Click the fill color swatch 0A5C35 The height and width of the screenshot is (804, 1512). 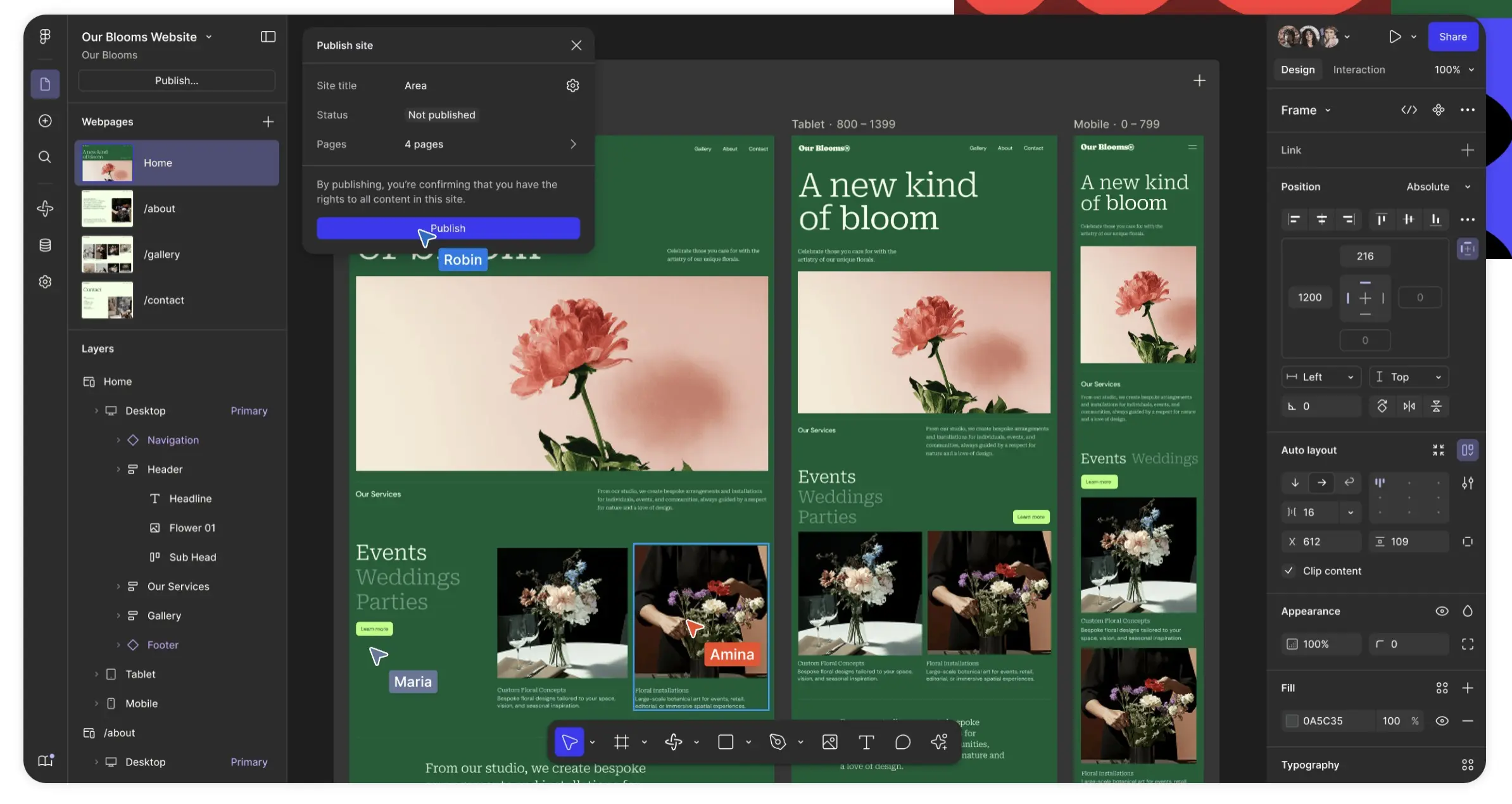pos(1292,721)
